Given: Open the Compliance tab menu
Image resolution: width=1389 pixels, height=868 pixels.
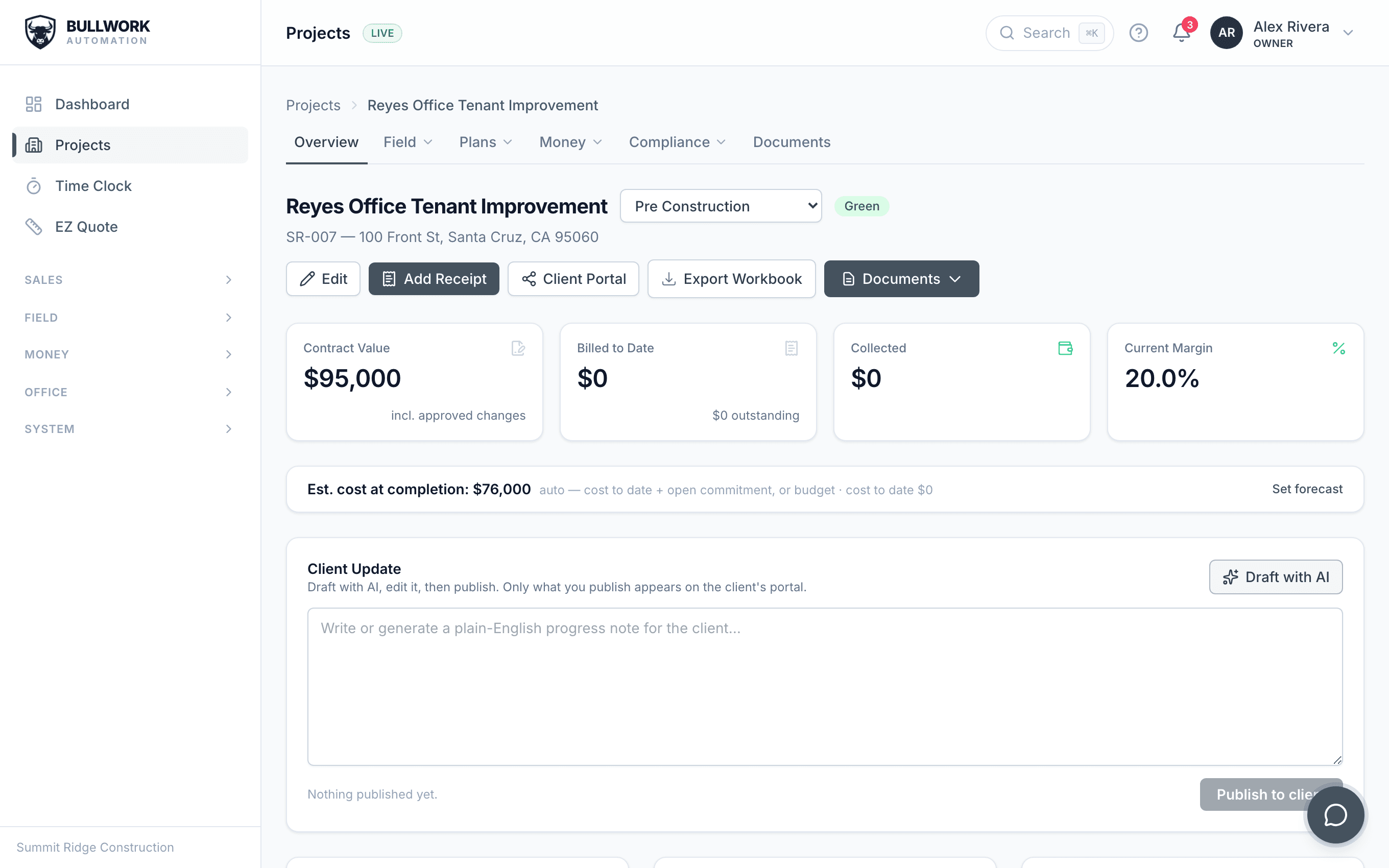Looking at the screenshot, I should coord(677,142).
